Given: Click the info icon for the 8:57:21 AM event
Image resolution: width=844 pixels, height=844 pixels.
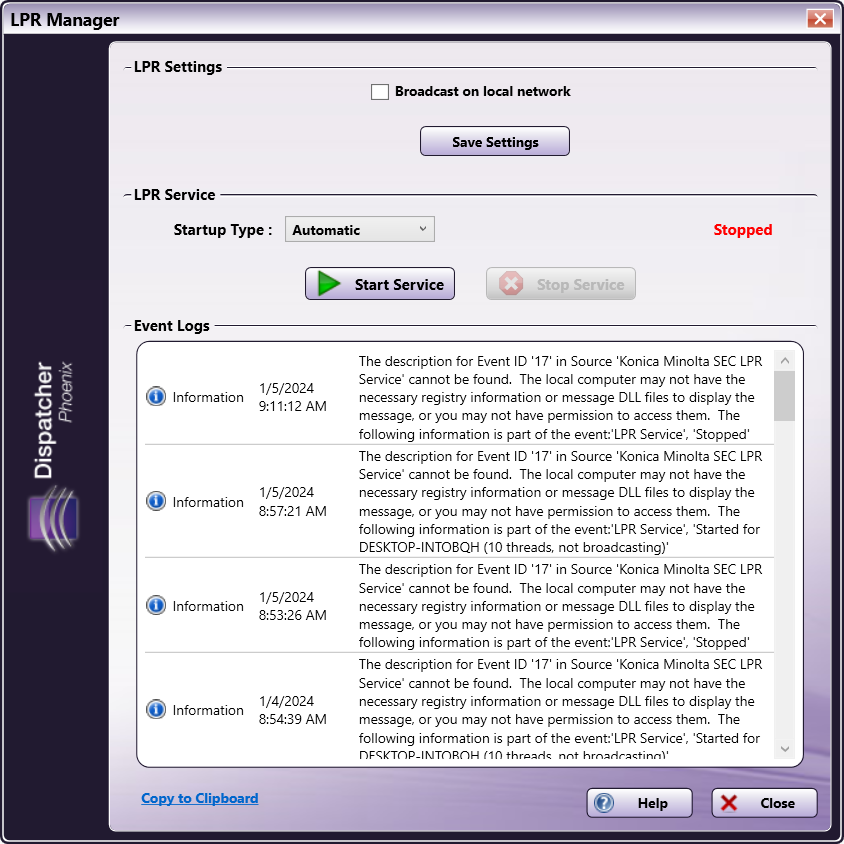Looking at the screenshot, I should (x=156, y=501).
